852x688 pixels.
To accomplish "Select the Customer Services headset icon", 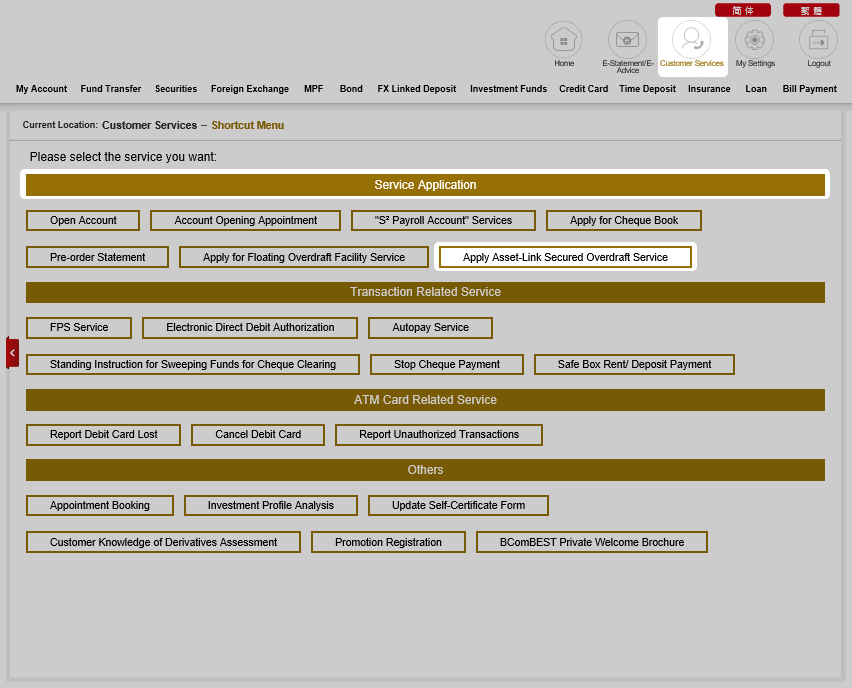I will pos(691,39).
